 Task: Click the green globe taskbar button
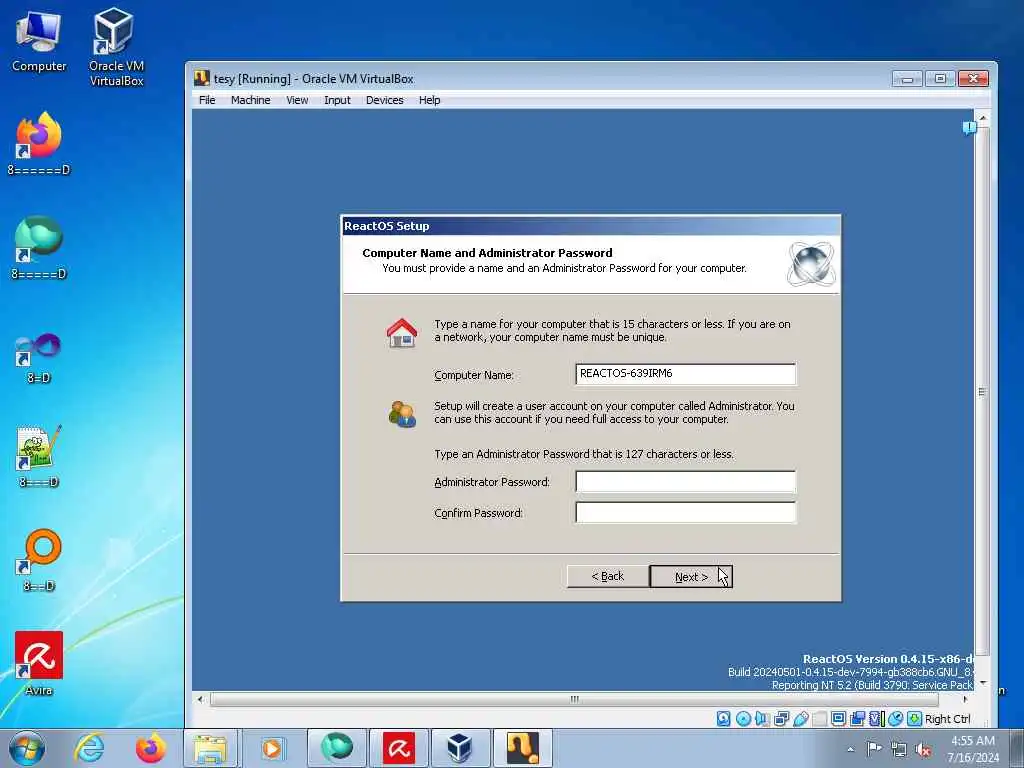click(336, 748)
